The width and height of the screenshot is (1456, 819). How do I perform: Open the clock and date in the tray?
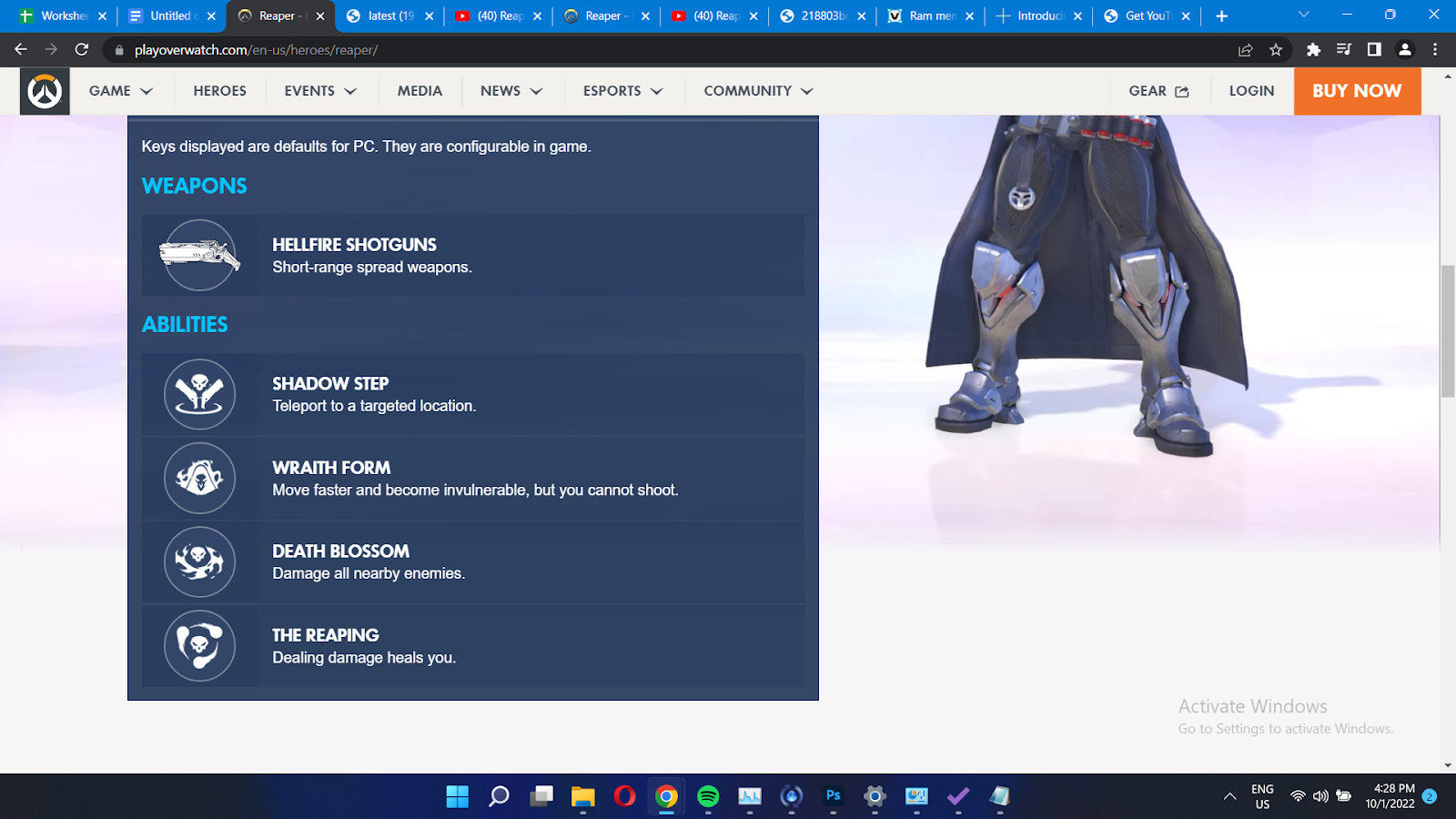1390,796
